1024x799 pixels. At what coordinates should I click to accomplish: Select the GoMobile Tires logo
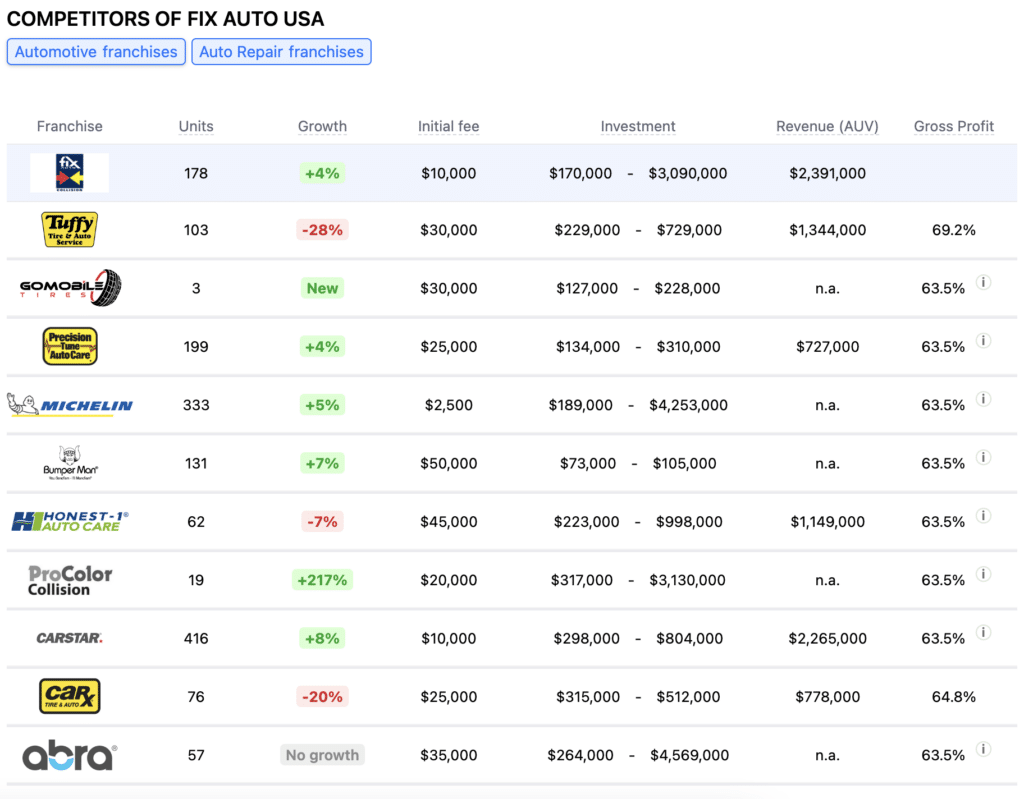click(70, 287)
